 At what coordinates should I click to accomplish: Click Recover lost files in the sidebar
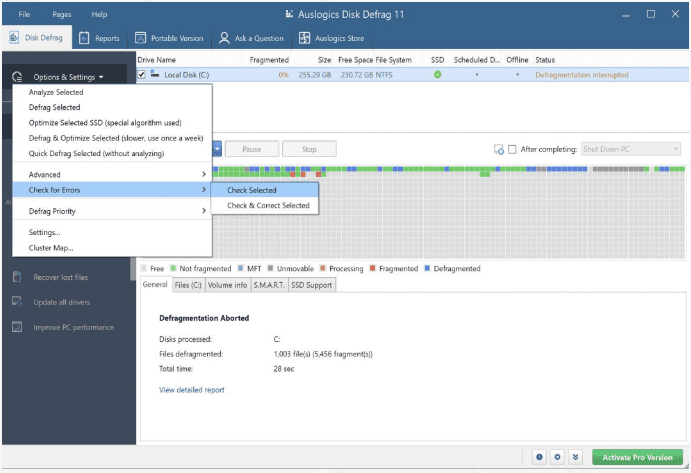(x=60, y=277)
